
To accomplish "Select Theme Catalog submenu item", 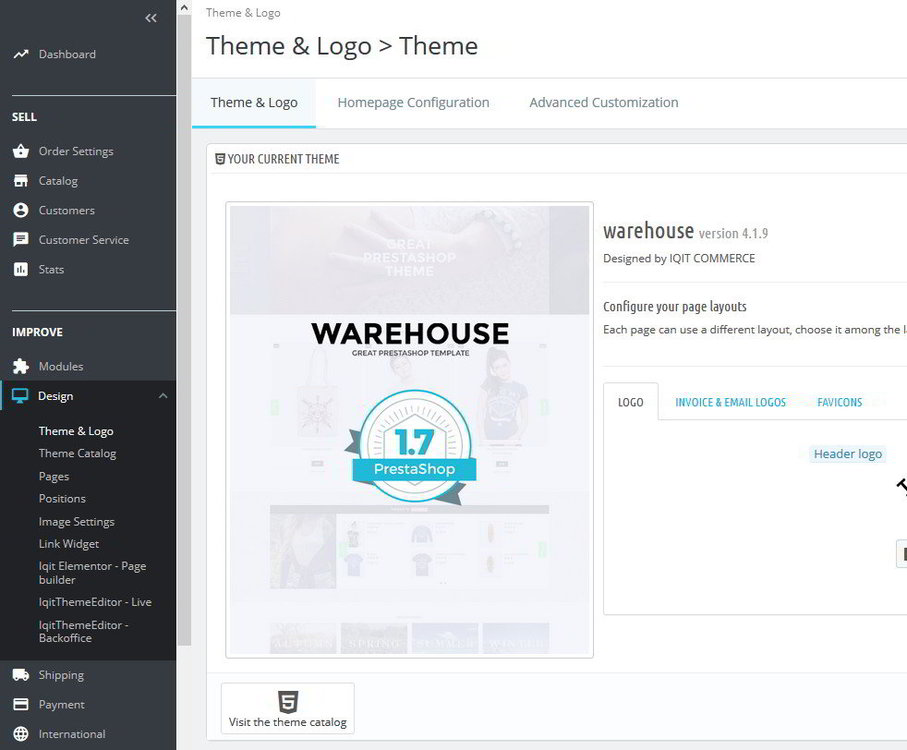I will [78, 454].
